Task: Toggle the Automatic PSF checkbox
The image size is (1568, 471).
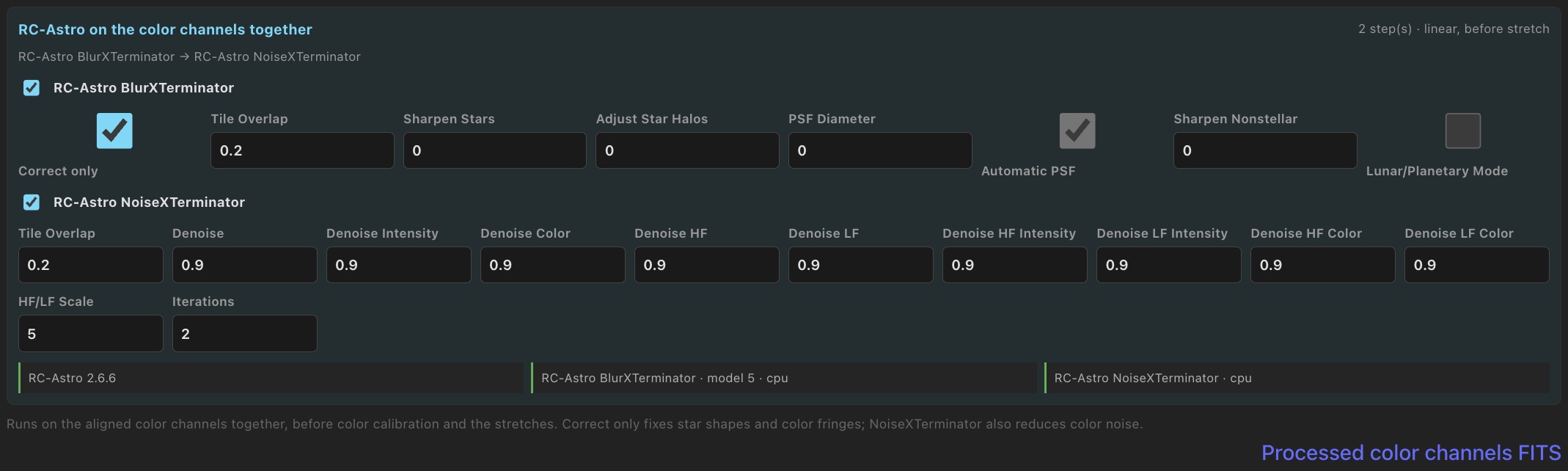Action: (1077, 131)
